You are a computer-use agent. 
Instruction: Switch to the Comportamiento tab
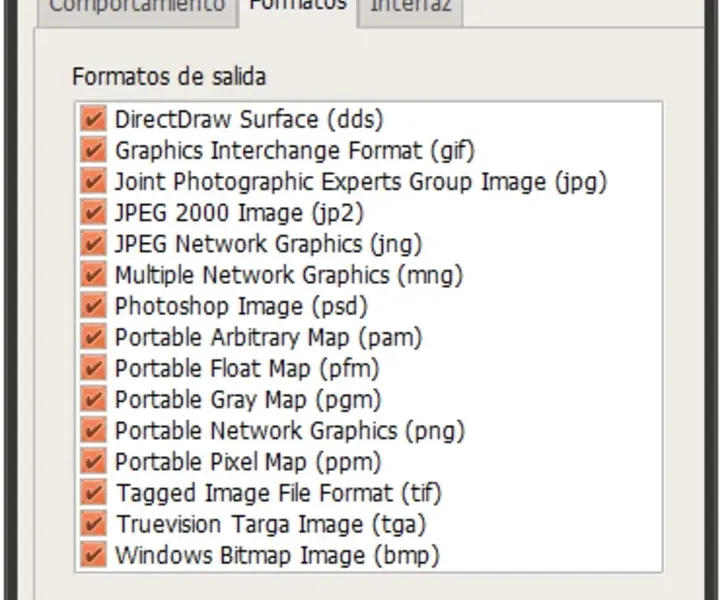(x=137, y=6)
